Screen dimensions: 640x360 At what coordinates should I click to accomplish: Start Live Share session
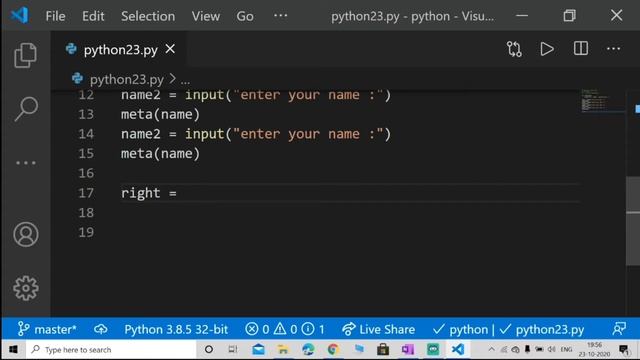click(x=378, y=329)
